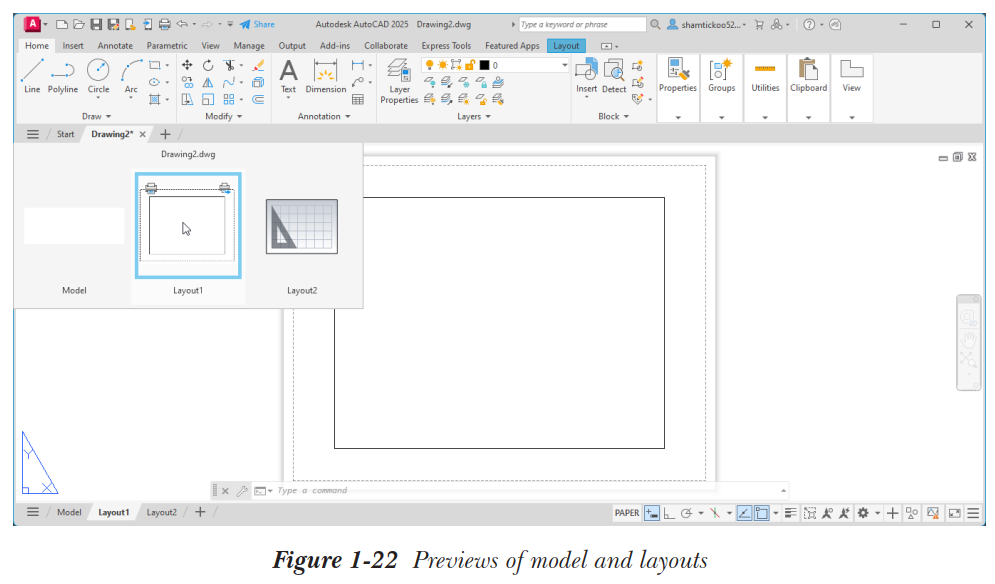Click the Layout1 preview thumbnail
This screenshot has width=995, height=584.
pyautogui.click(x=188, y=225)
